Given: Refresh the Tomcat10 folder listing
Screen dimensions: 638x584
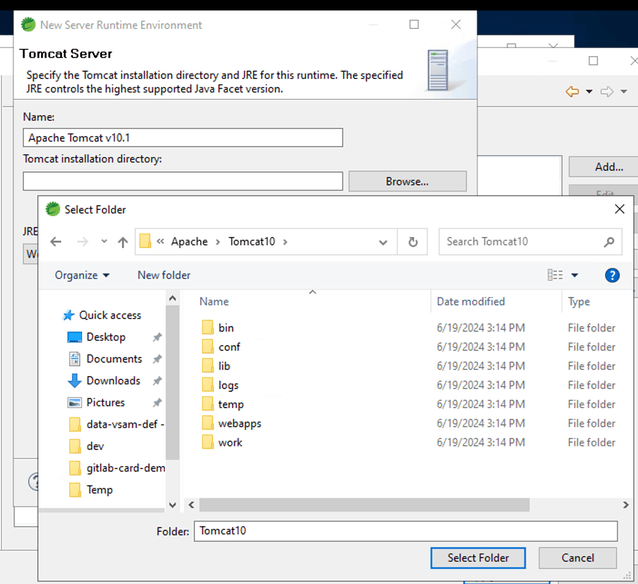Looking at the screenshot, I should 413,242.
